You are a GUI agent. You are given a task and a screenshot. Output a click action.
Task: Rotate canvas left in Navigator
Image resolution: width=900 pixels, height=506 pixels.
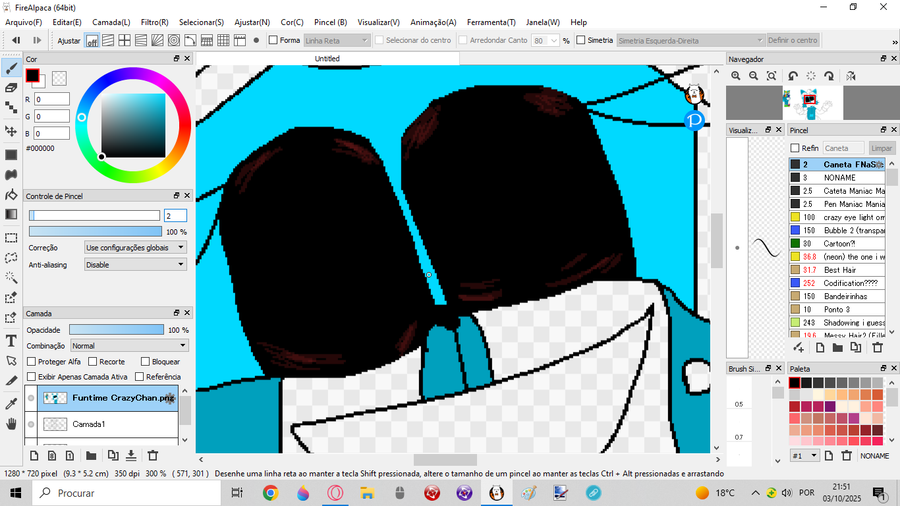click(793, 76)
